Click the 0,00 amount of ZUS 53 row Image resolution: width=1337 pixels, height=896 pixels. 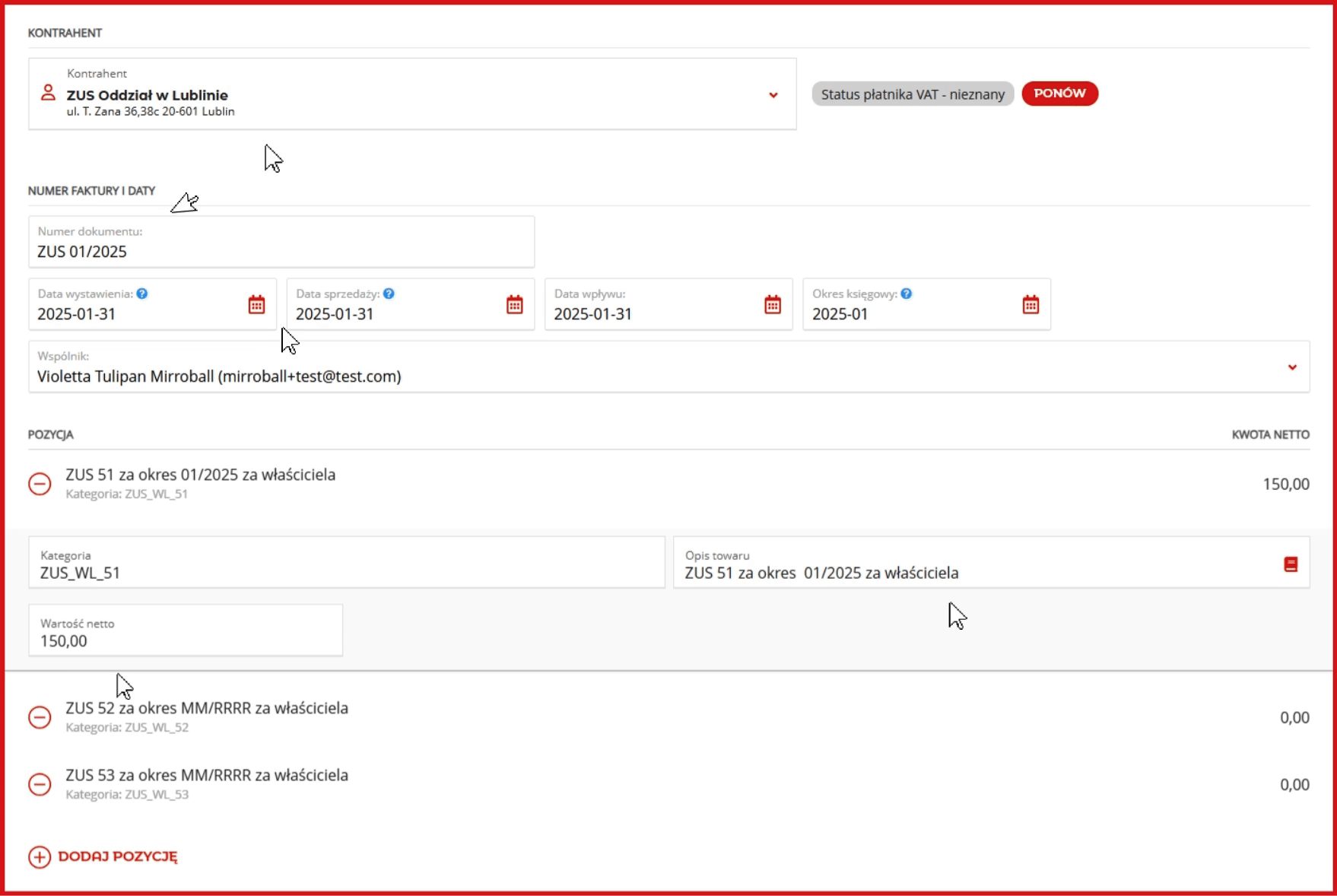[1294, 785]
